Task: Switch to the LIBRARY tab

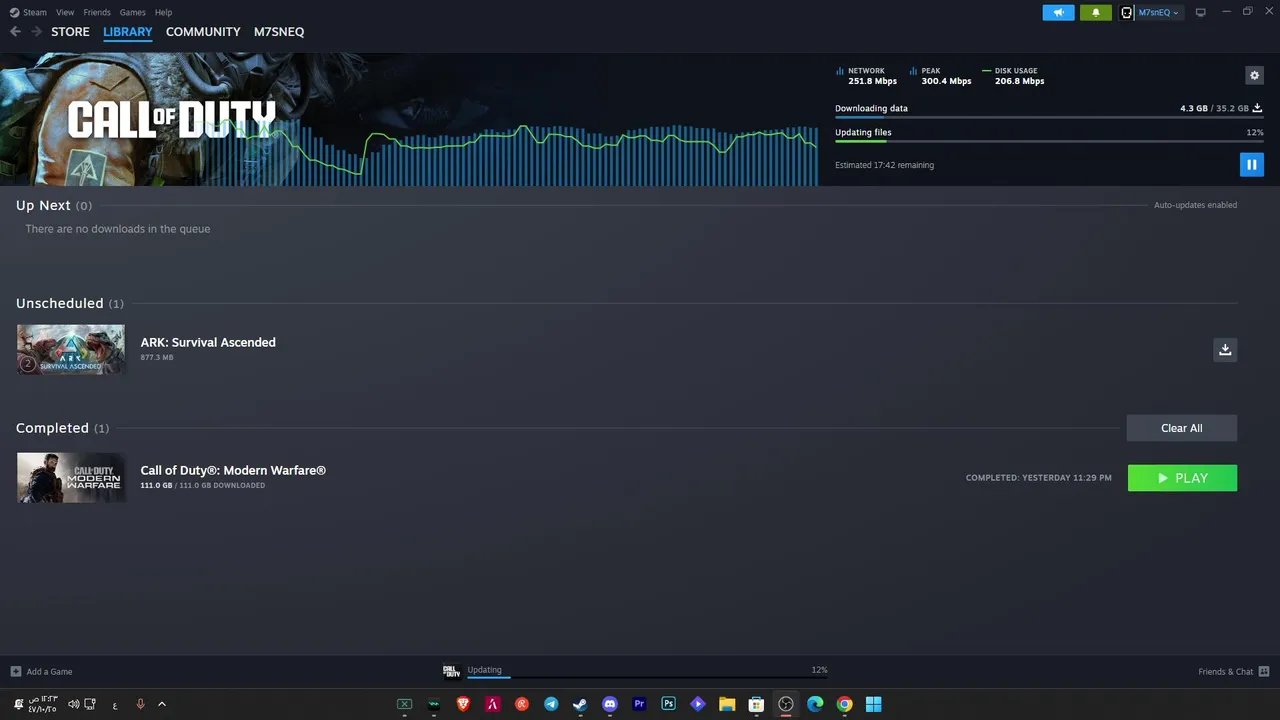Action: coord(128,32)
